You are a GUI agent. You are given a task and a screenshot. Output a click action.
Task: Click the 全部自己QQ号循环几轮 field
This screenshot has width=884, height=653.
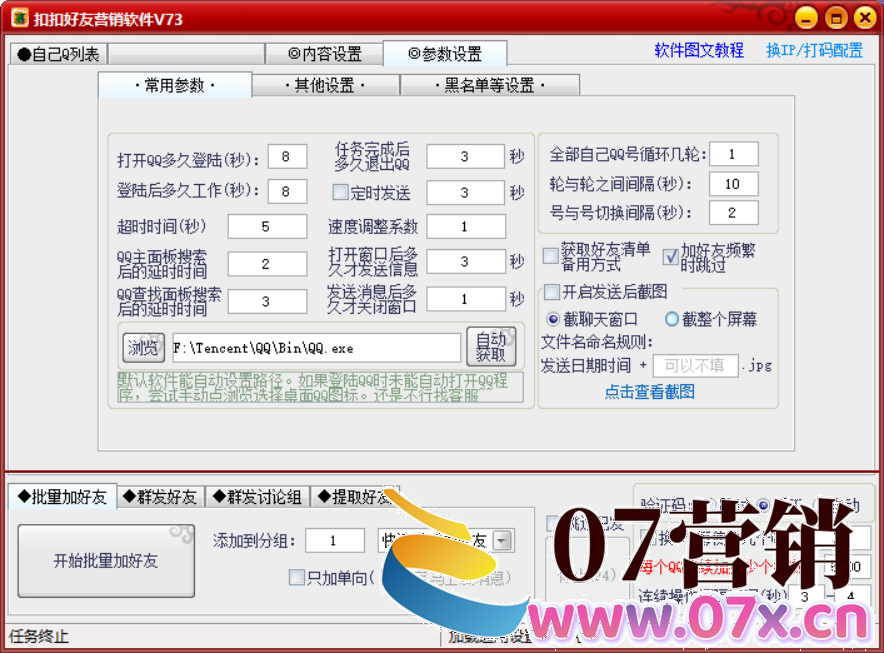734,154
